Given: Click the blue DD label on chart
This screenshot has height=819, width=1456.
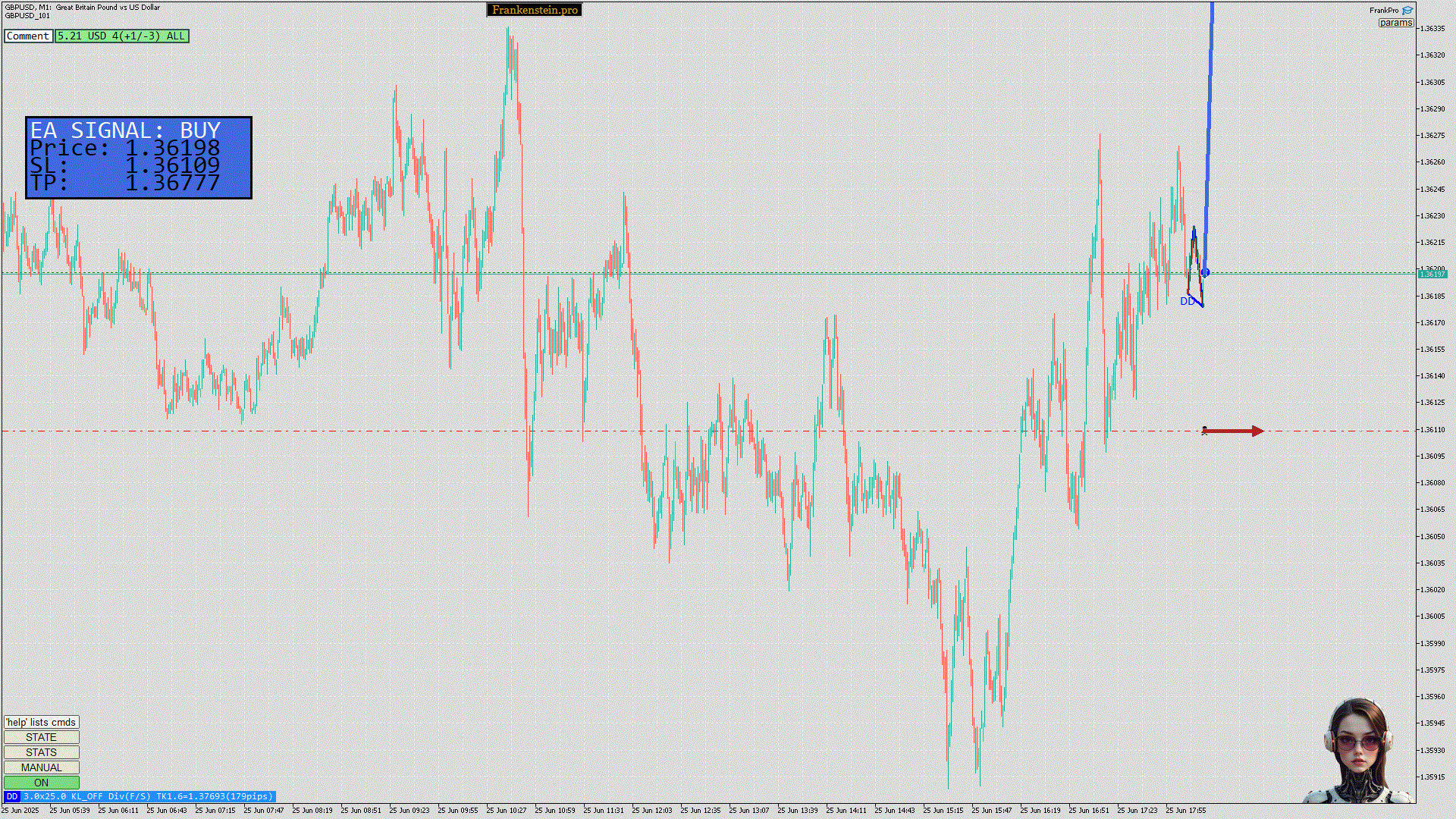Looking at the screenshot, I should point(1187,301).
